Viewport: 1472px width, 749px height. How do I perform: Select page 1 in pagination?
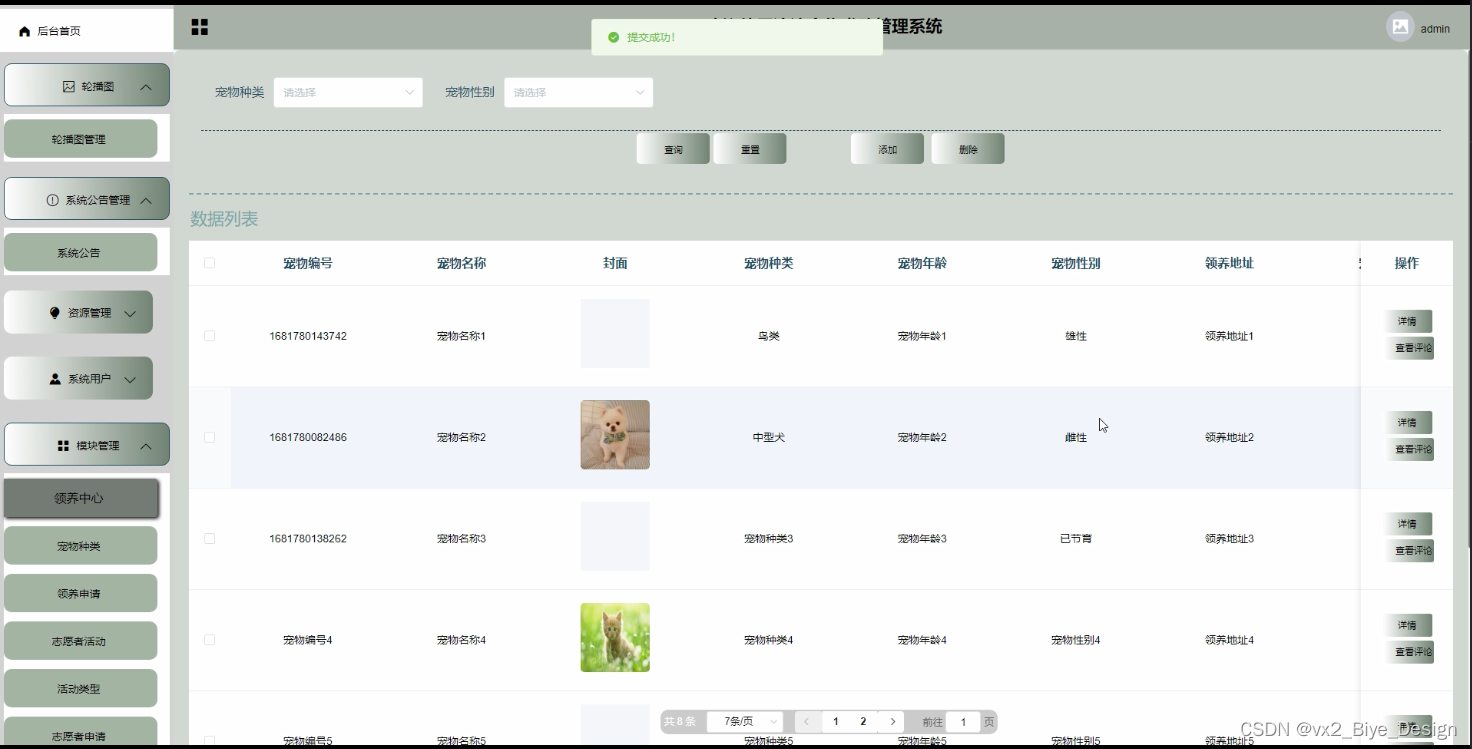pos(836,721)
